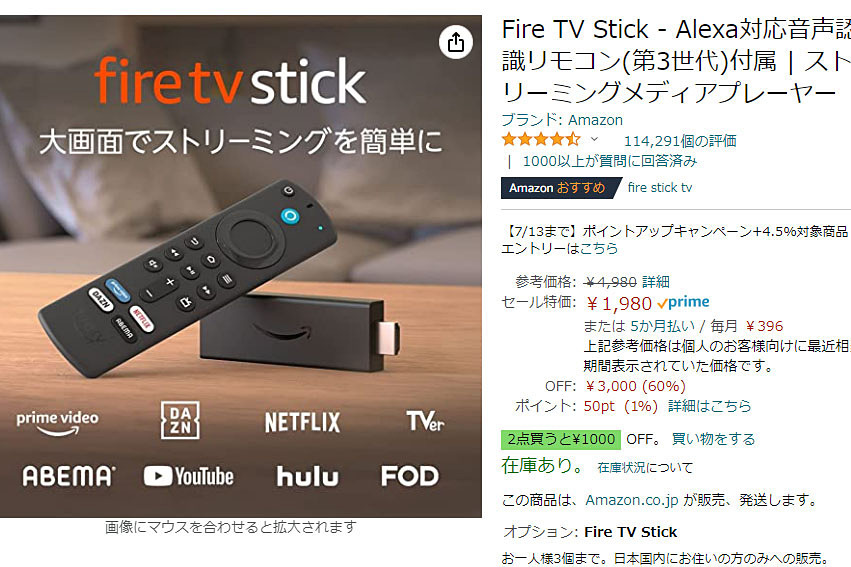Click the star rating icons

pos(541,140)
